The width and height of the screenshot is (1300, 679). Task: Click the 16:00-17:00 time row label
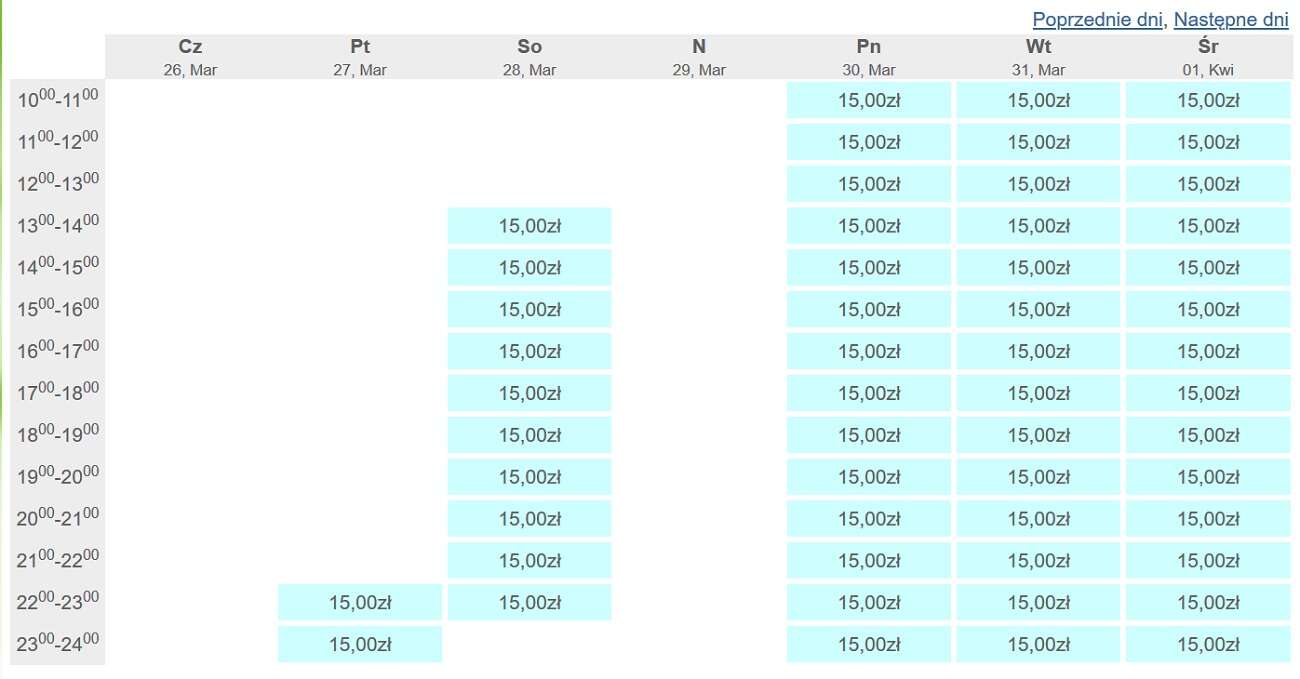pyautogui.click(x=58, y=352)
